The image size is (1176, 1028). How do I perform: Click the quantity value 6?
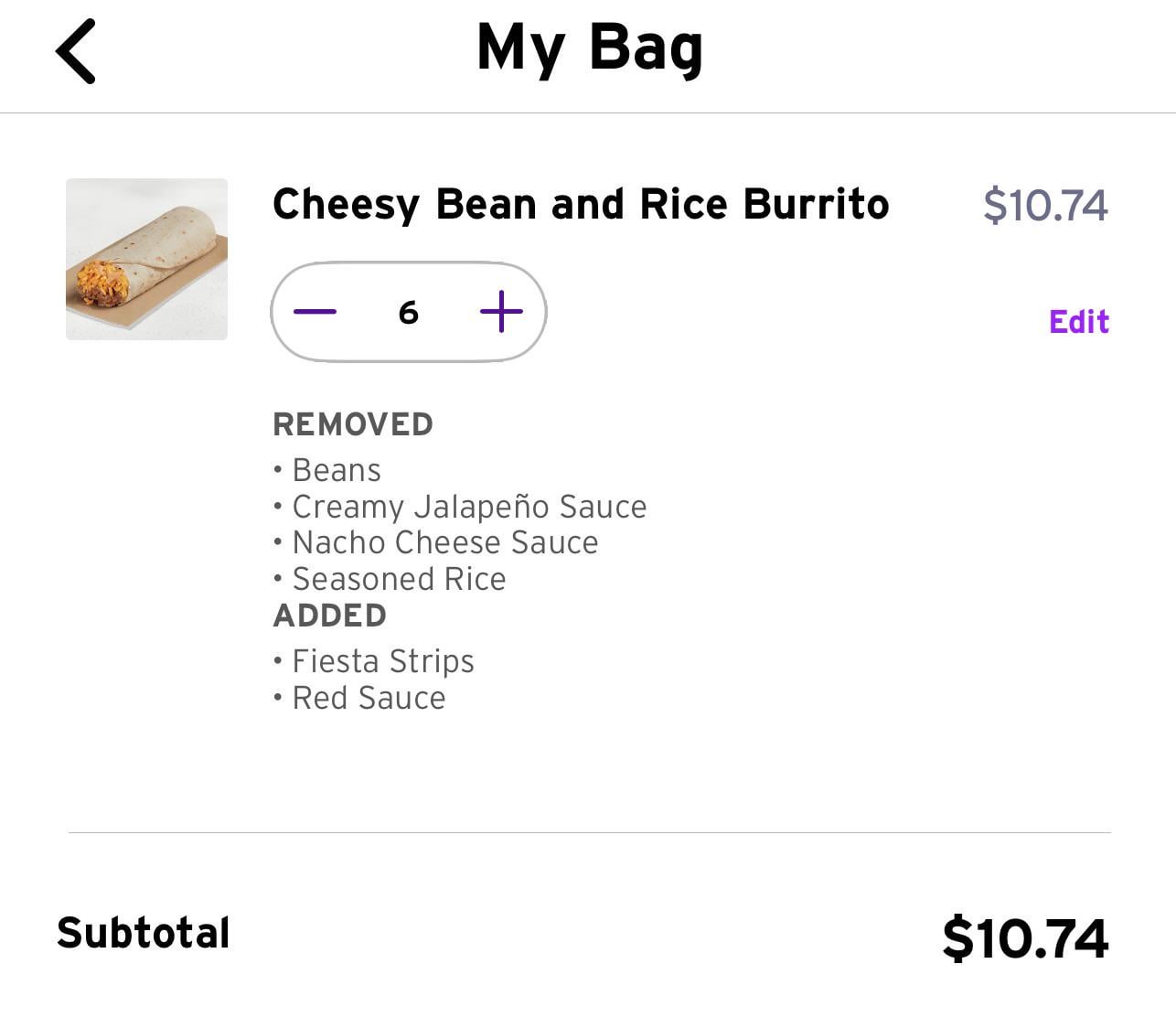(409, 313)
